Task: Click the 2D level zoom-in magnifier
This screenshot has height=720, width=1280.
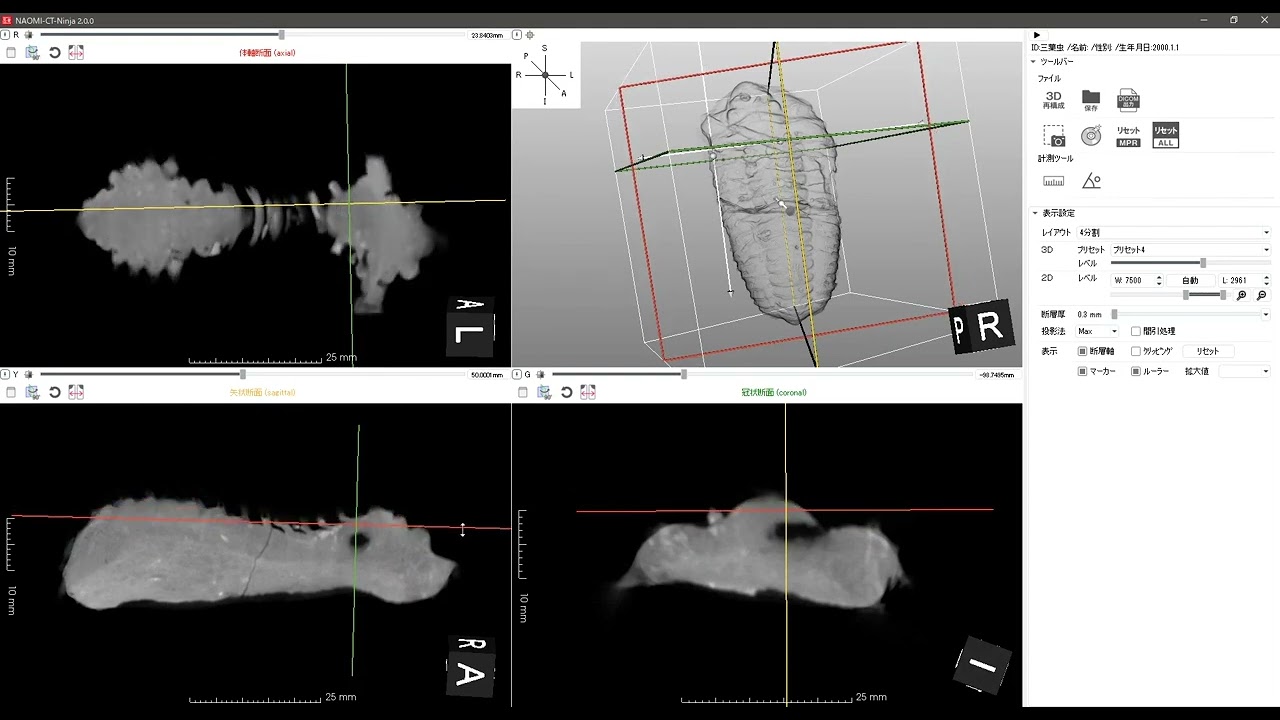Action: pos(1242,295)
